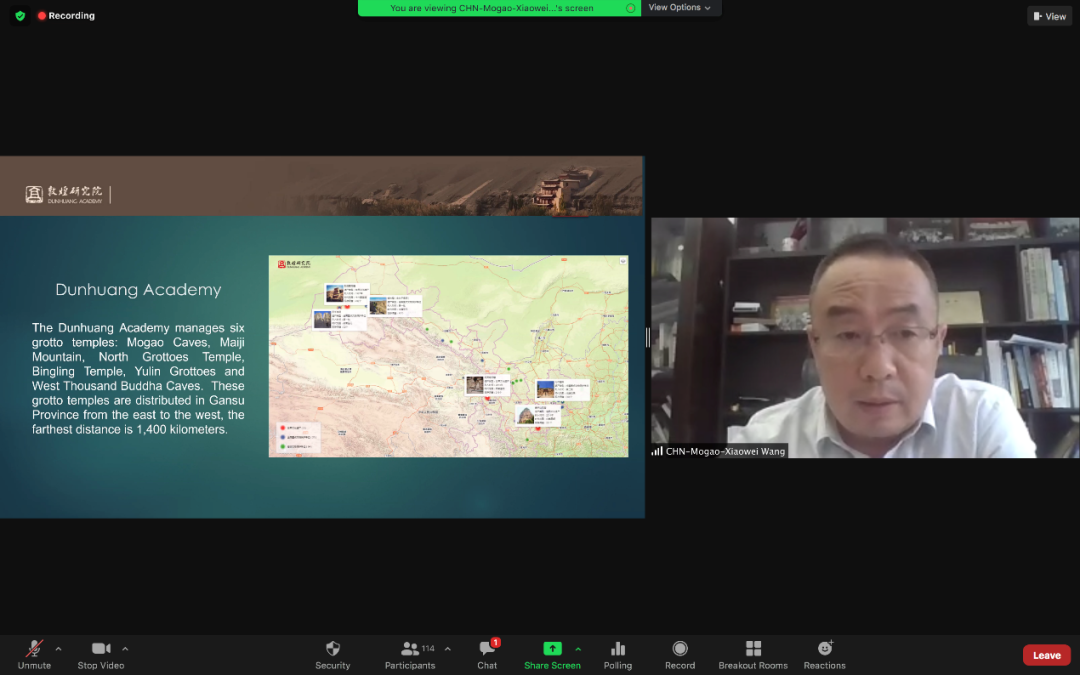Screen dimensions: 1080x675
Task: Open the View layout menu
Action: coord(1050,16)
